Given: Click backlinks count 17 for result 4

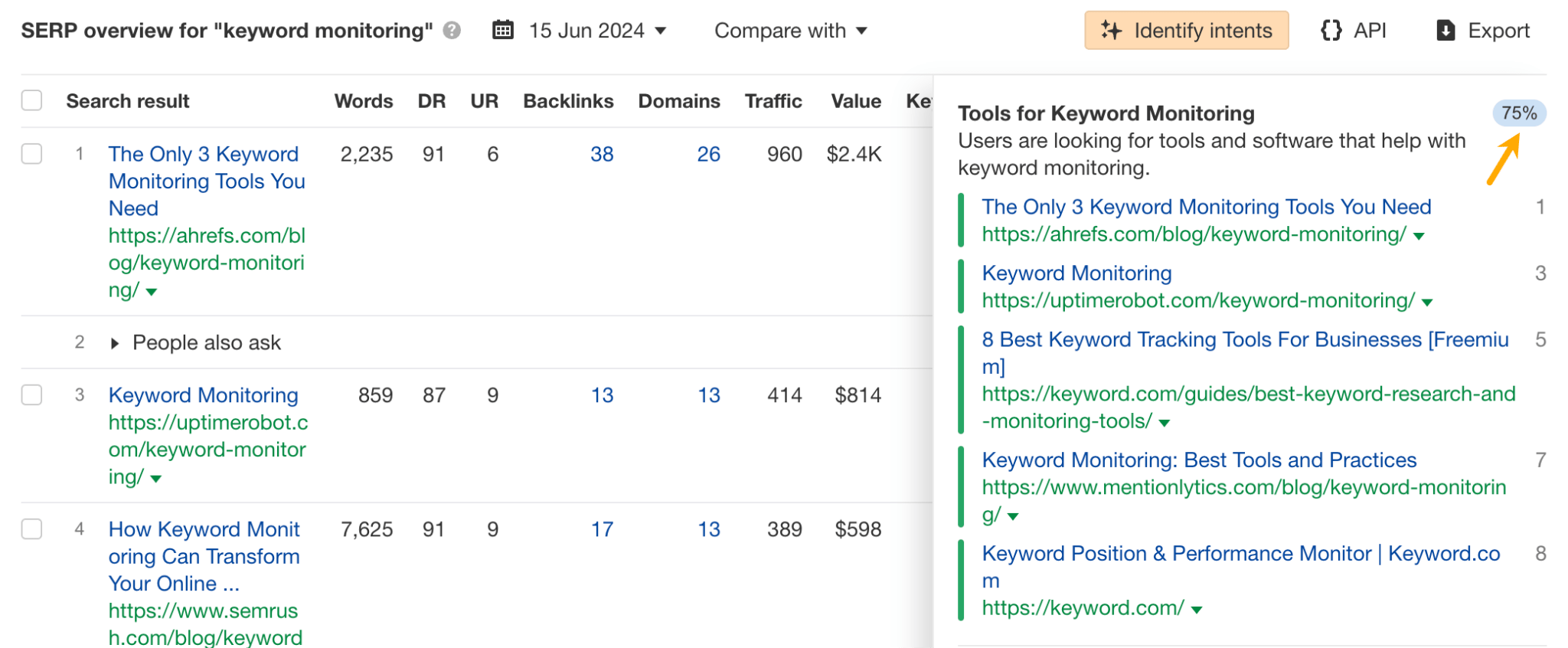Looking at the screenshot, I should (602, 529).
